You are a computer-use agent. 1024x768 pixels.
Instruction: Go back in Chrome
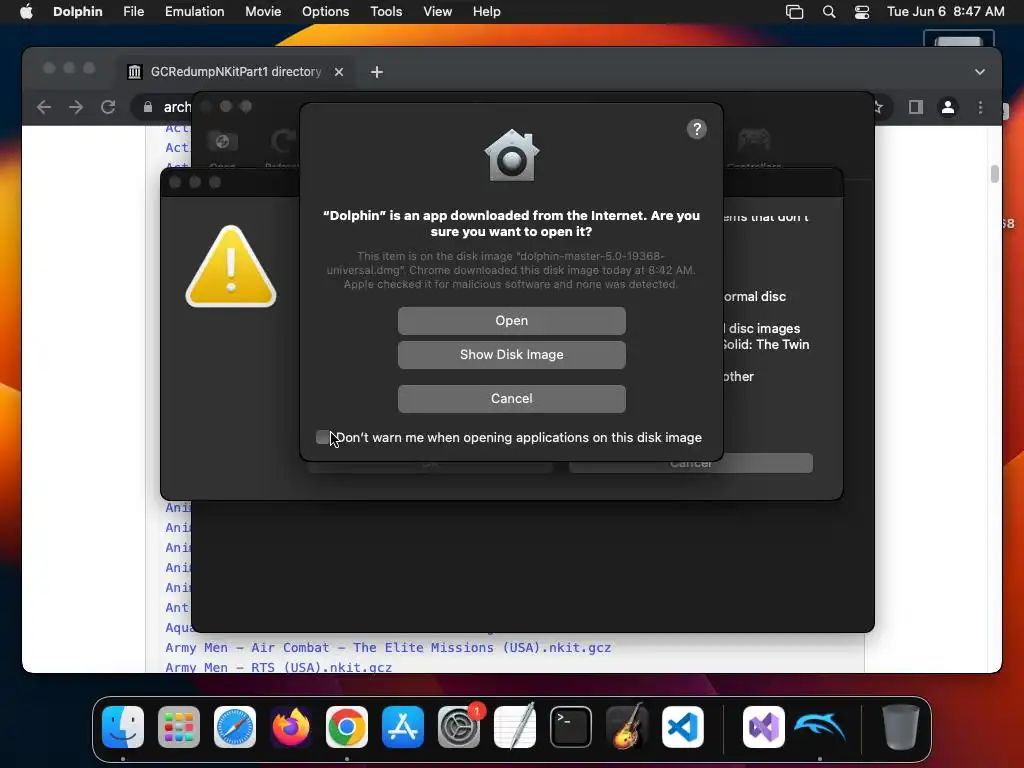tap(44, 107)
